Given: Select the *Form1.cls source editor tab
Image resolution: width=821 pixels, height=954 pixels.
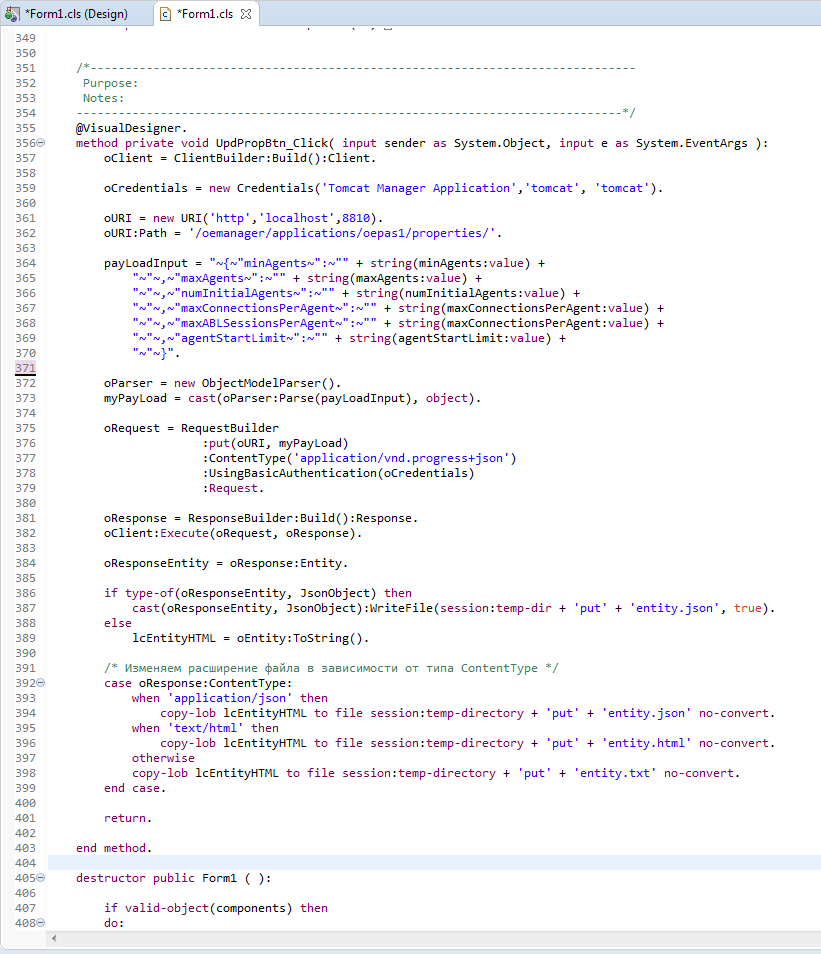Looking at the screenshot, I should tap(205, 13).
